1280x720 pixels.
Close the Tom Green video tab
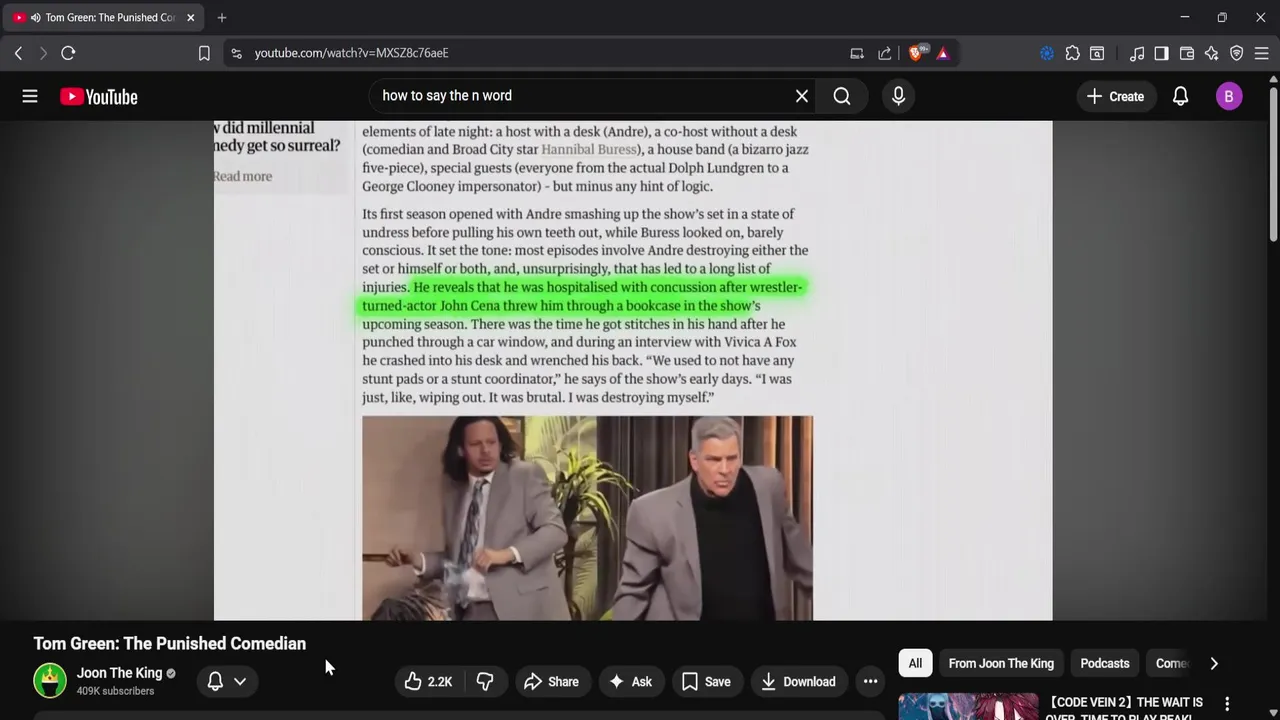click(x=190, y=17)
